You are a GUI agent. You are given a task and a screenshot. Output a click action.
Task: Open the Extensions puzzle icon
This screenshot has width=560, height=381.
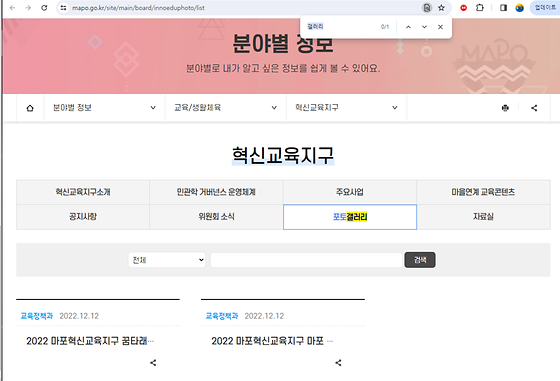pos(480,7)
